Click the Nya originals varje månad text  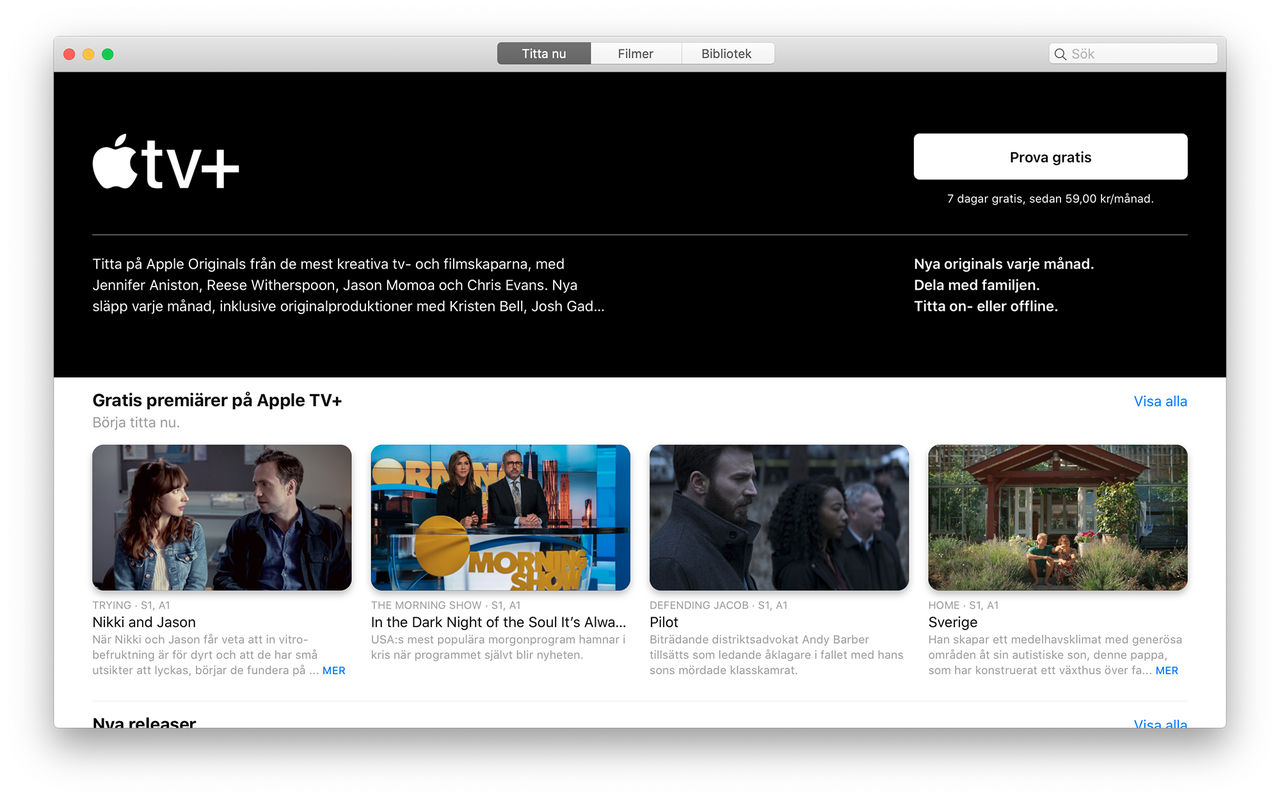(x=1004, y=264)
